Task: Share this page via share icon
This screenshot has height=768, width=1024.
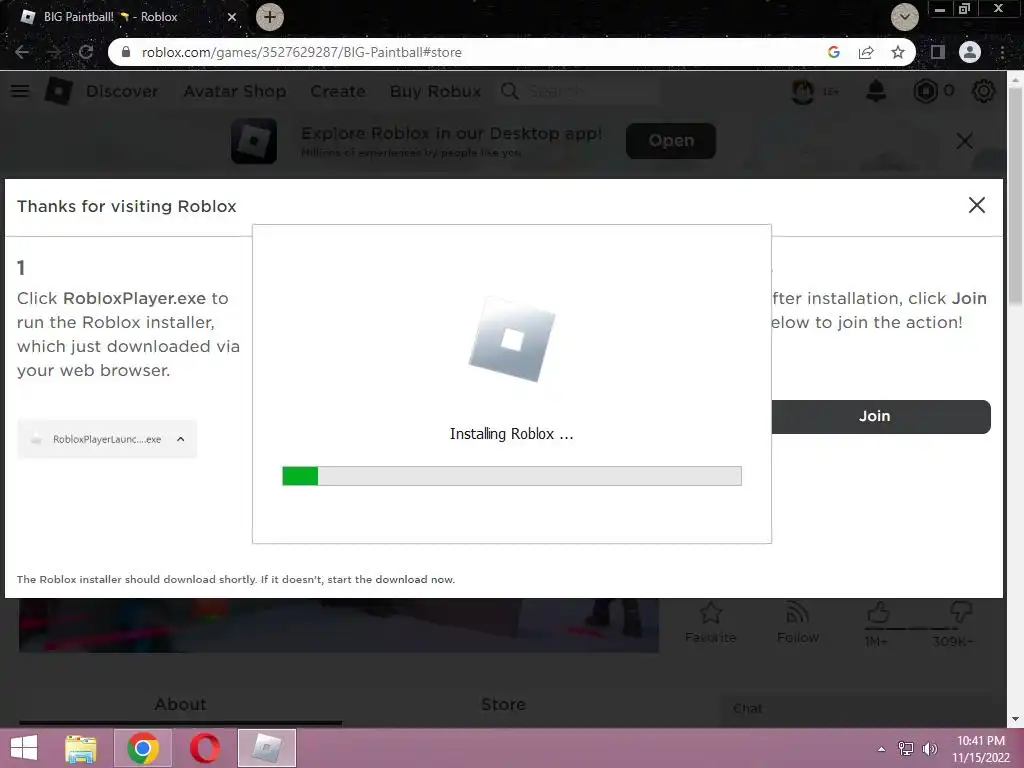Action: click(x=866, y=52)
